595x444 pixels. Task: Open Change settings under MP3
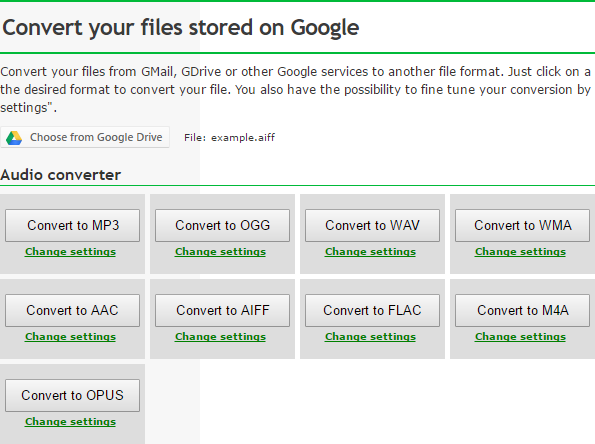click(x=71, y=252)
